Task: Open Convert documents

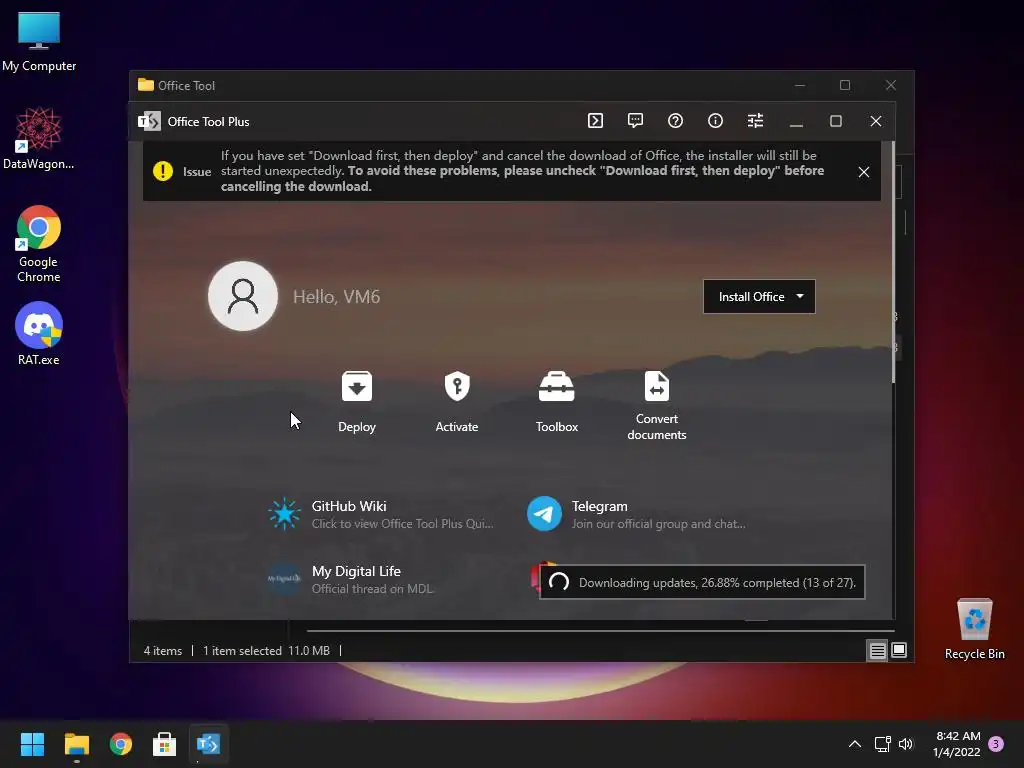Action: pyautogui.click(x=656, y=406)
